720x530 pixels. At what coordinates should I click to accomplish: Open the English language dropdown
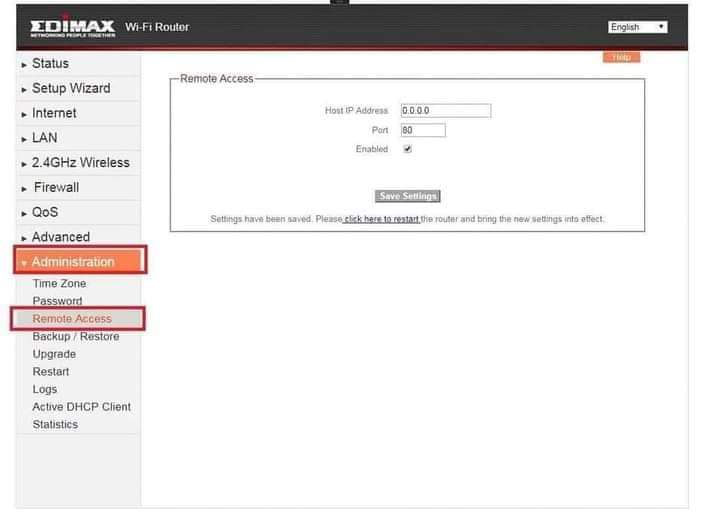point(637,27)
